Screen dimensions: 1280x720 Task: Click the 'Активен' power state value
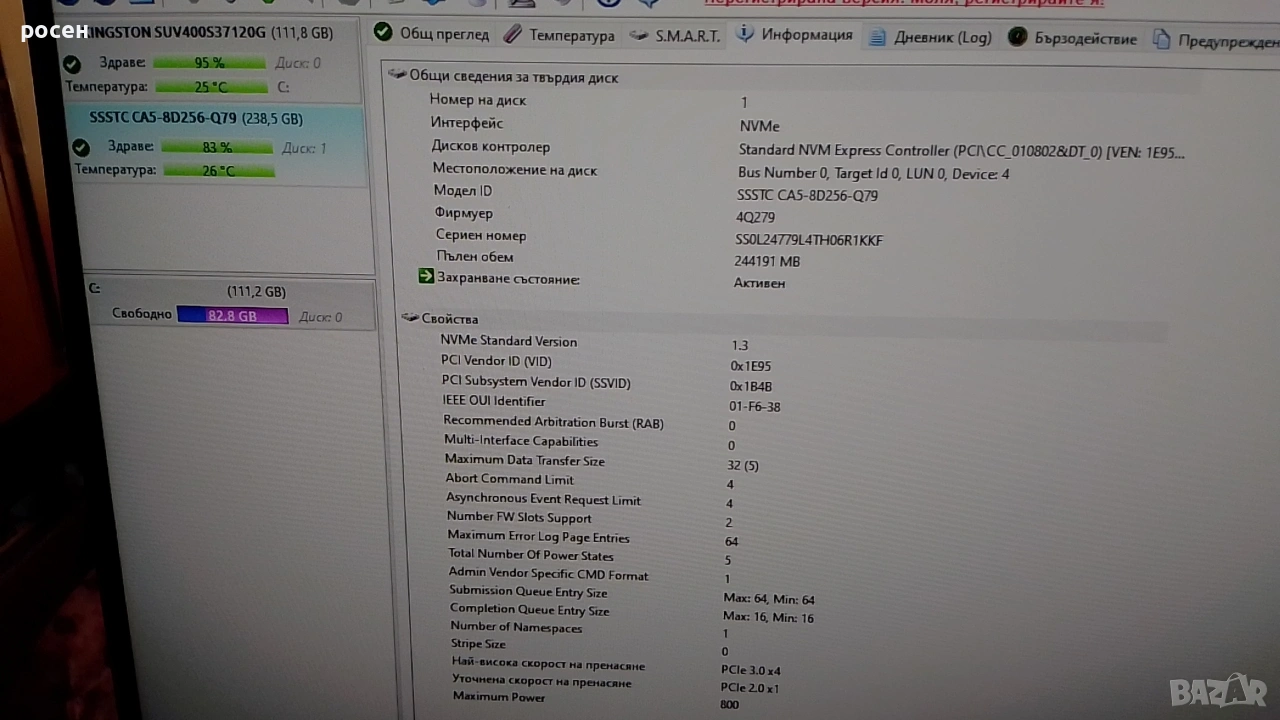(759, 283)
